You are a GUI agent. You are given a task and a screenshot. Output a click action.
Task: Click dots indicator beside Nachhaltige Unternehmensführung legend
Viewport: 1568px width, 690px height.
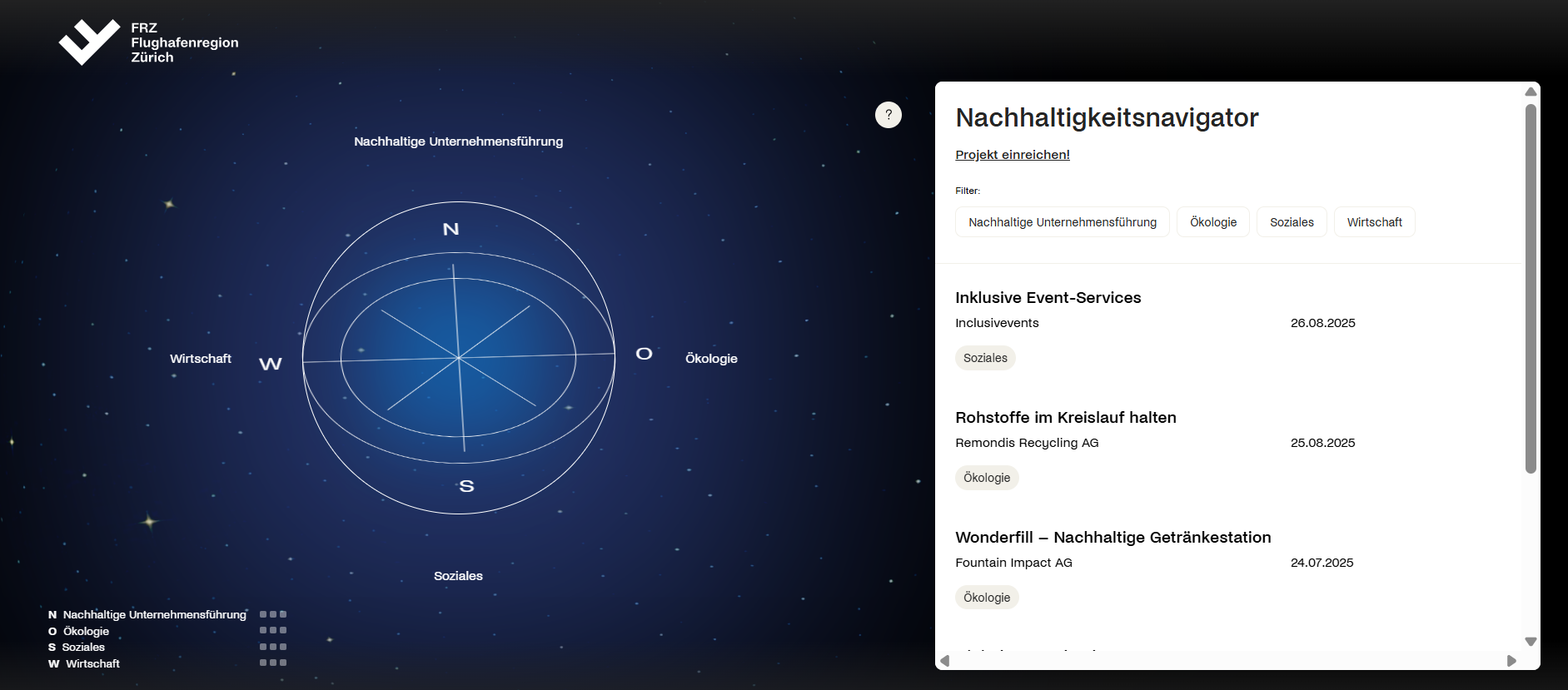(x=273, y=615)
